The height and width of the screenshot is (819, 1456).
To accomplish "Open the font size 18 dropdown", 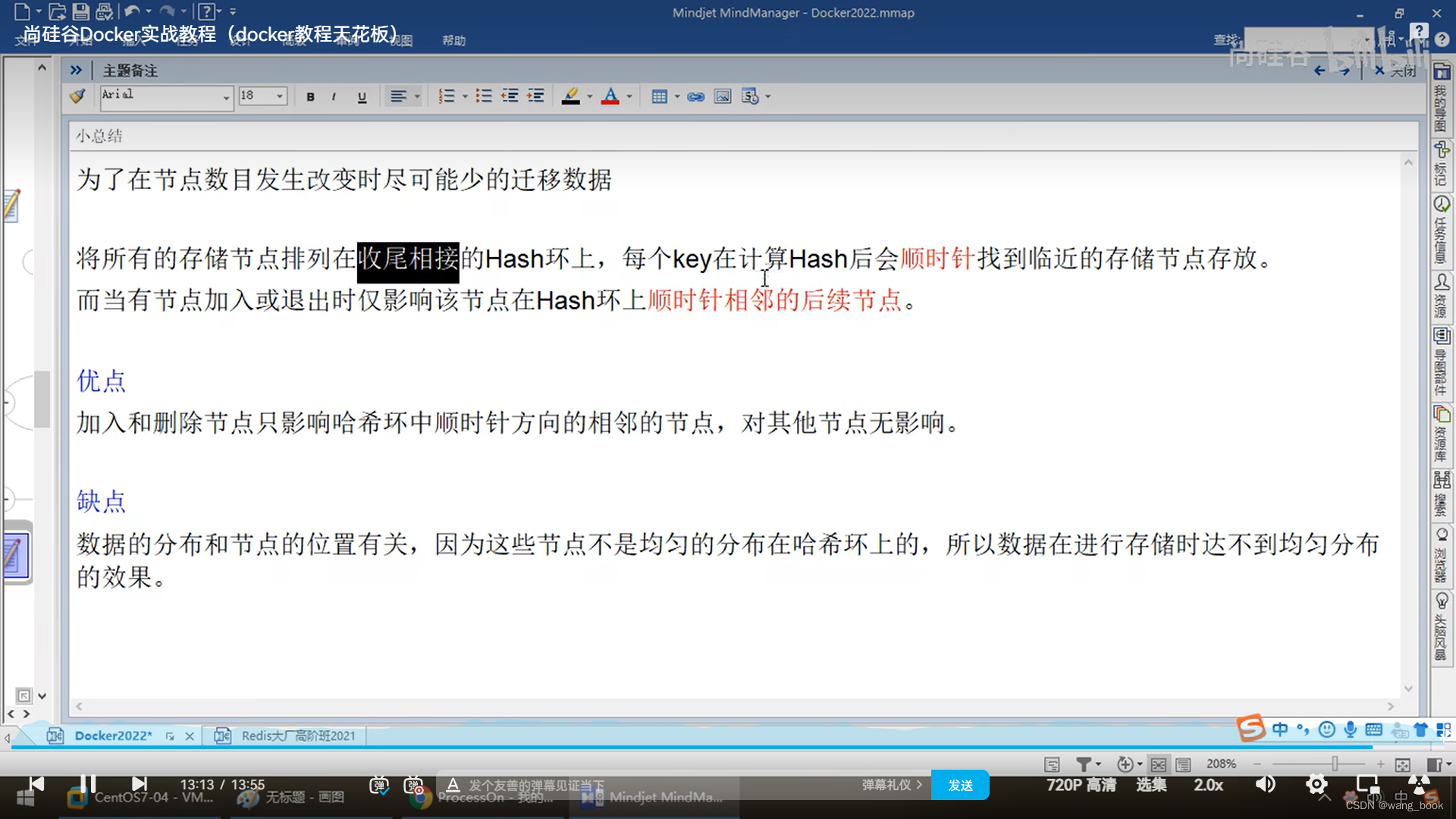I will [280, 96].
